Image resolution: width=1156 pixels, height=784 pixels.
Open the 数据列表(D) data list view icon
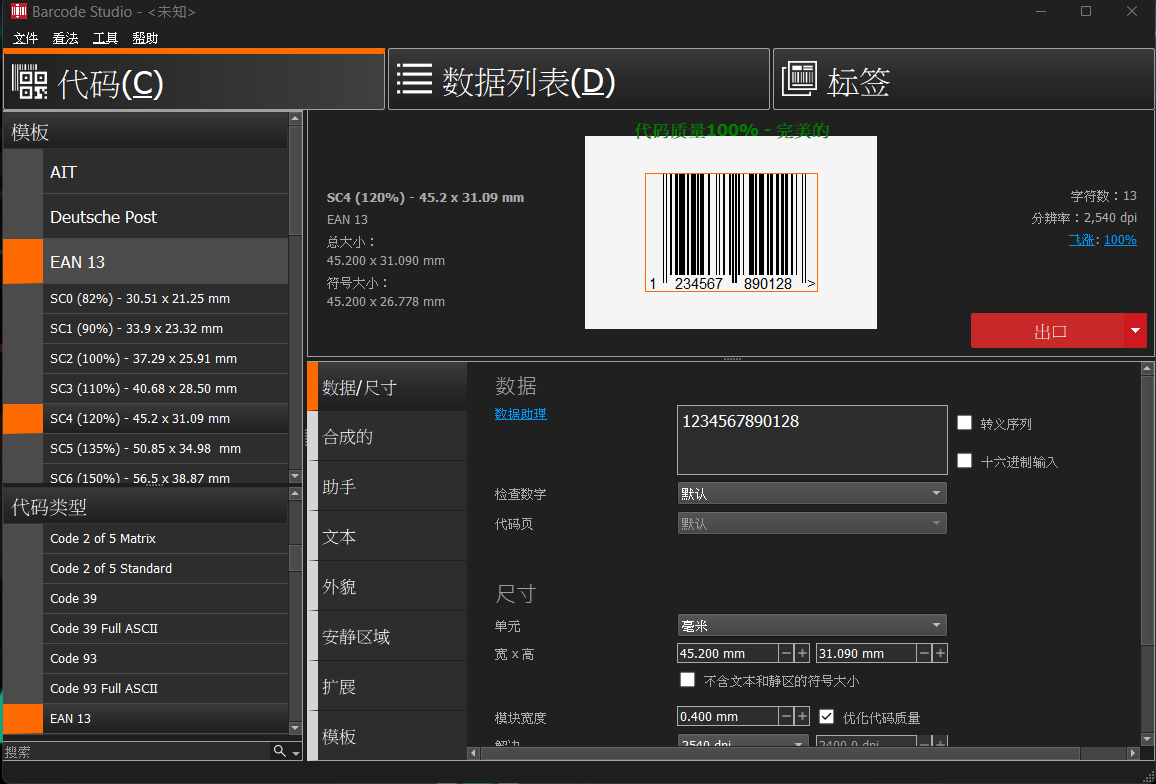414,78
